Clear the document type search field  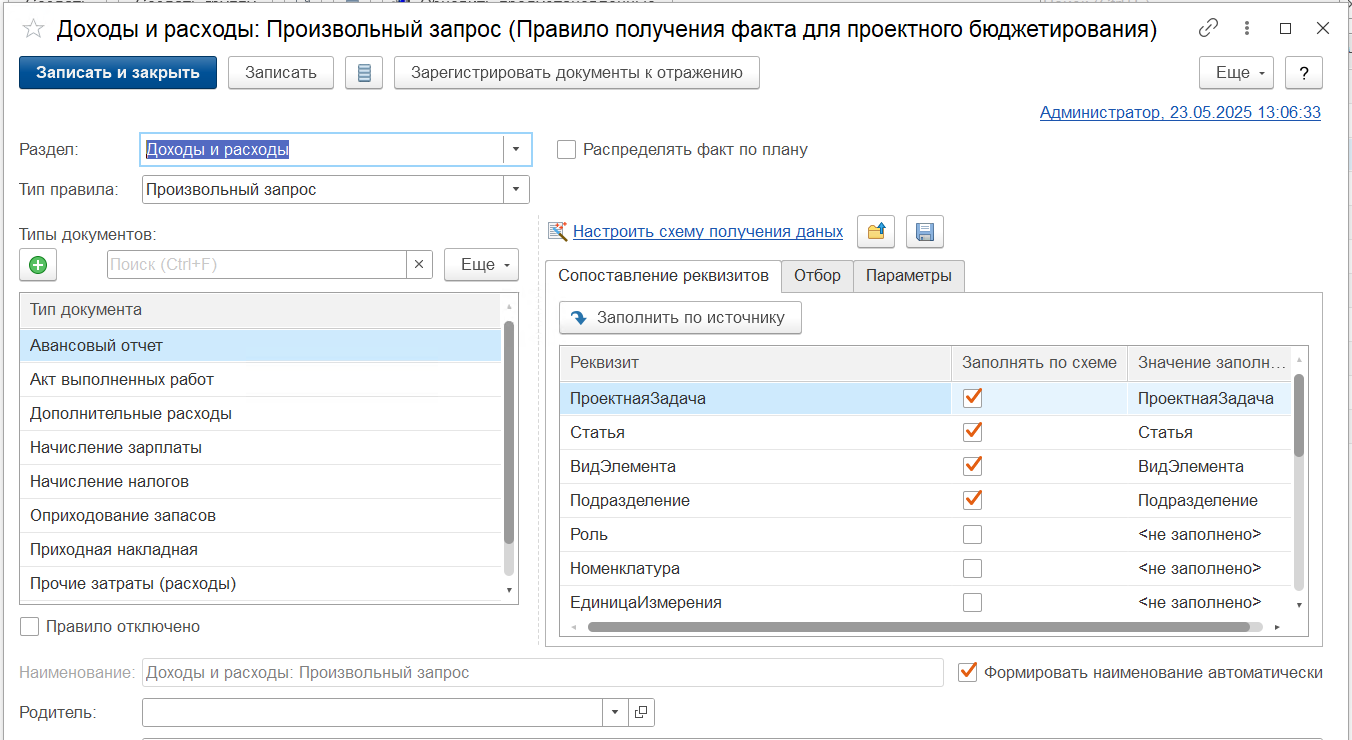point(419,265)
